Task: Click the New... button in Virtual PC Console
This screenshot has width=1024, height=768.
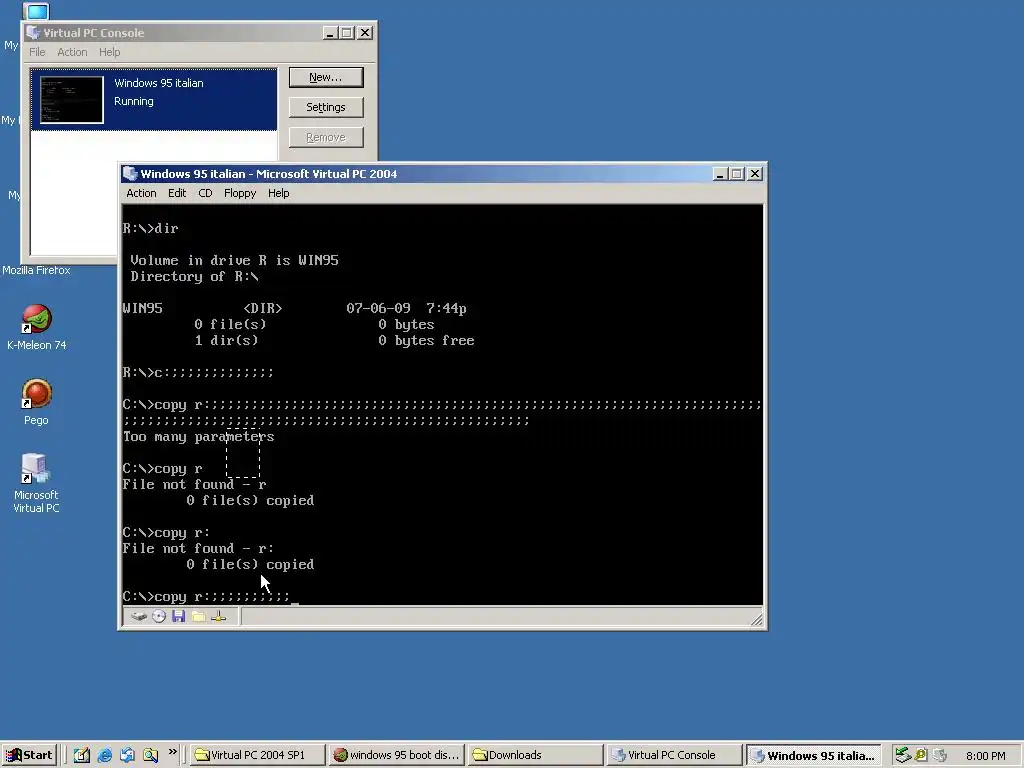Action: point(326,77)
